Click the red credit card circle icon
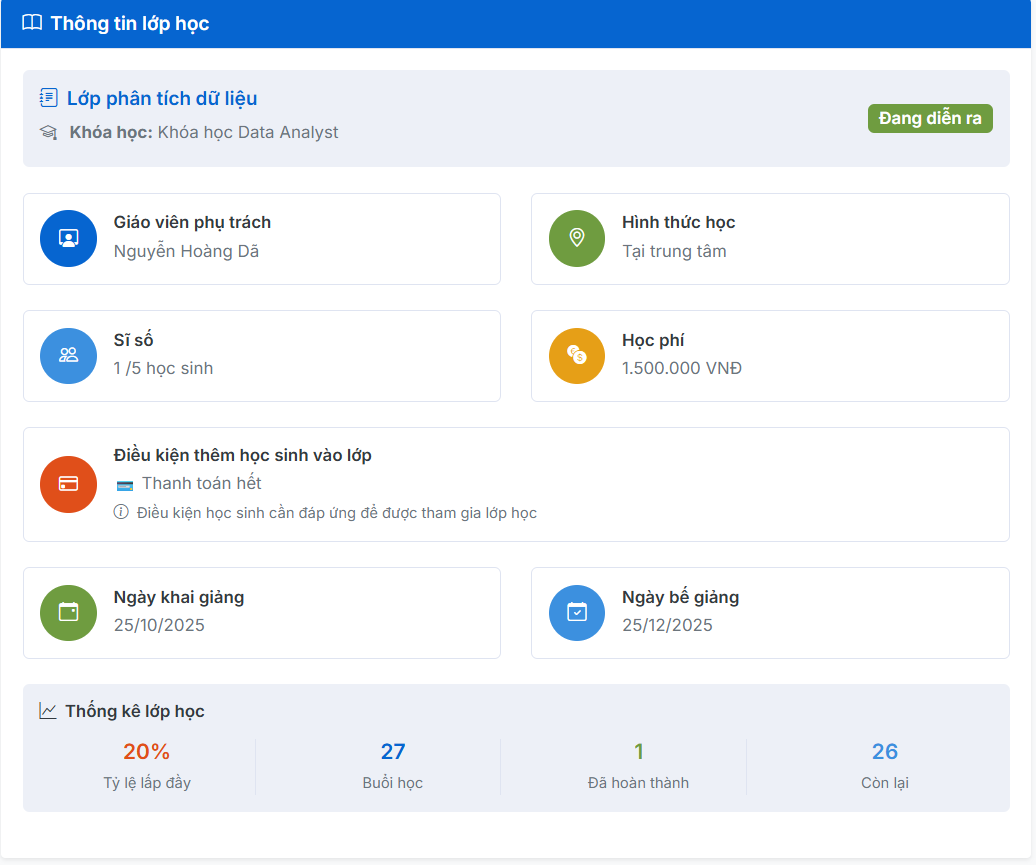 tap(68, 484)
